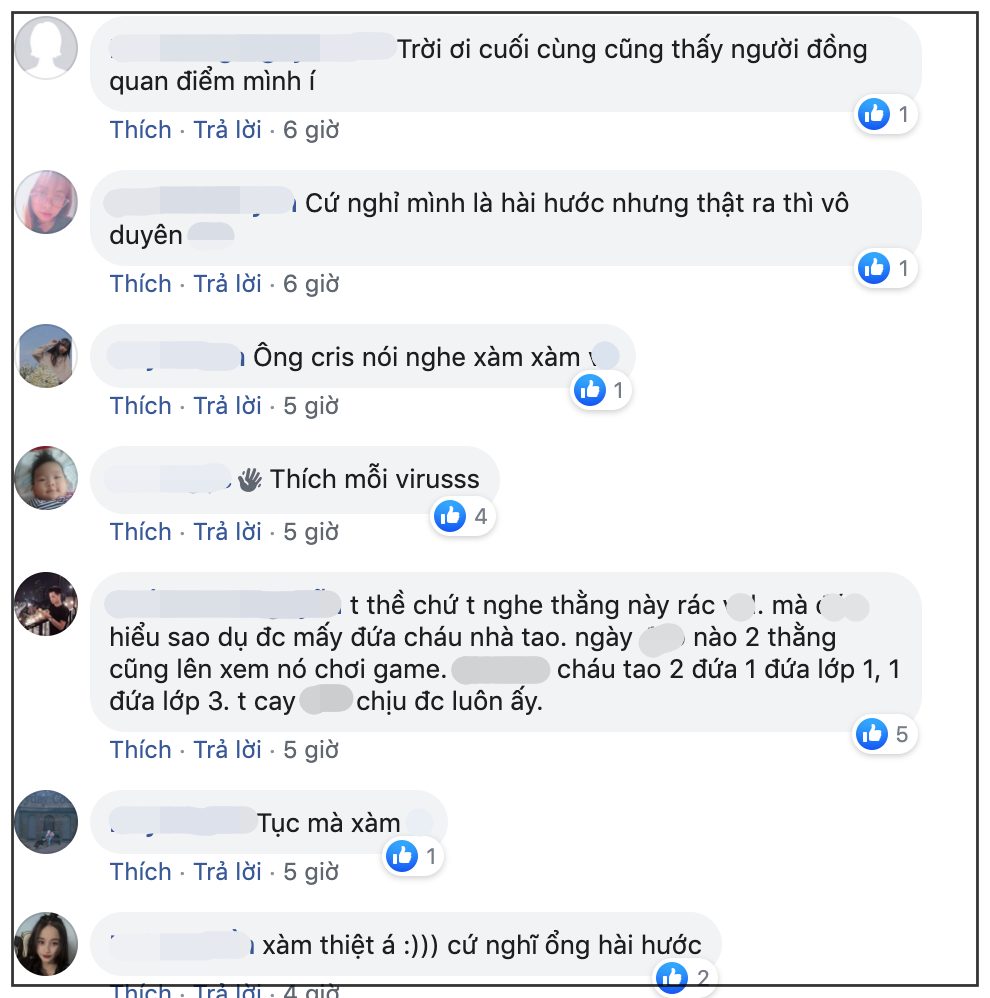Image resolution: width=990 pixels, height=998 pixels.
Task: Click the like reaction icon on the 'vô duyên' comment
Action: [x=873, y=268]
